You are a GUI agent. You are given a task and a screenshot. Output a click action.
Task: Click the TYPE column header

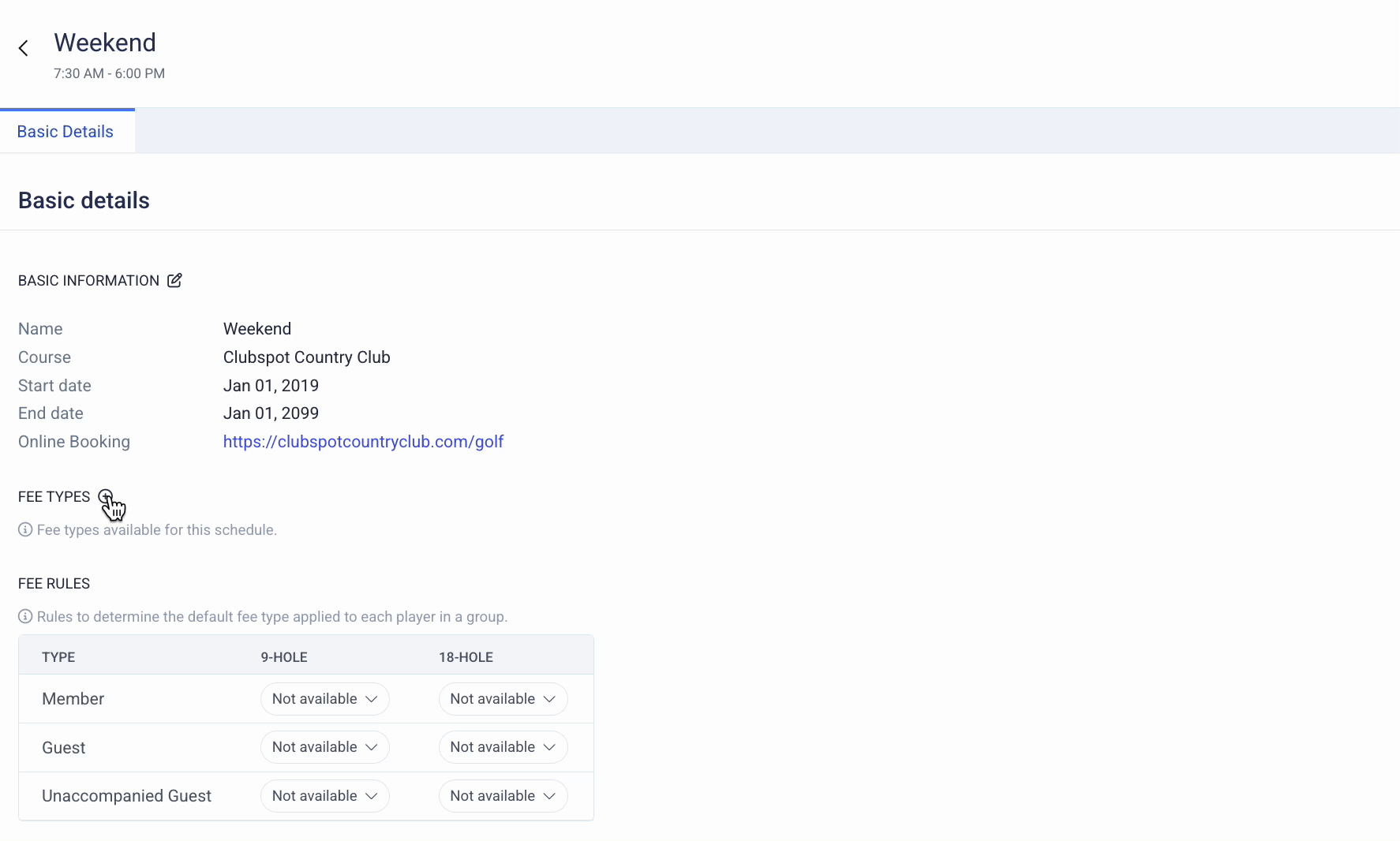click(58, 657)
